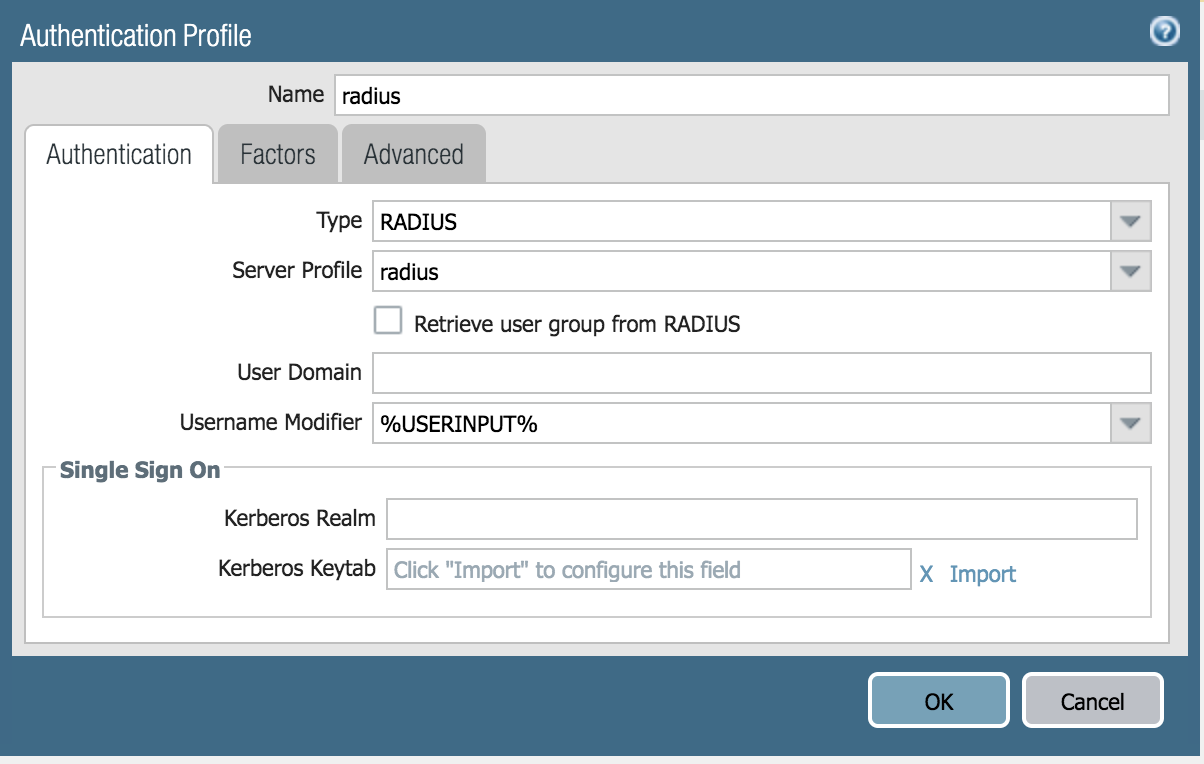Image resolution: width=1204 pixels, height=764 pixels.
Task: Click the Kerberos Realm input field
Action: [761, 519]
